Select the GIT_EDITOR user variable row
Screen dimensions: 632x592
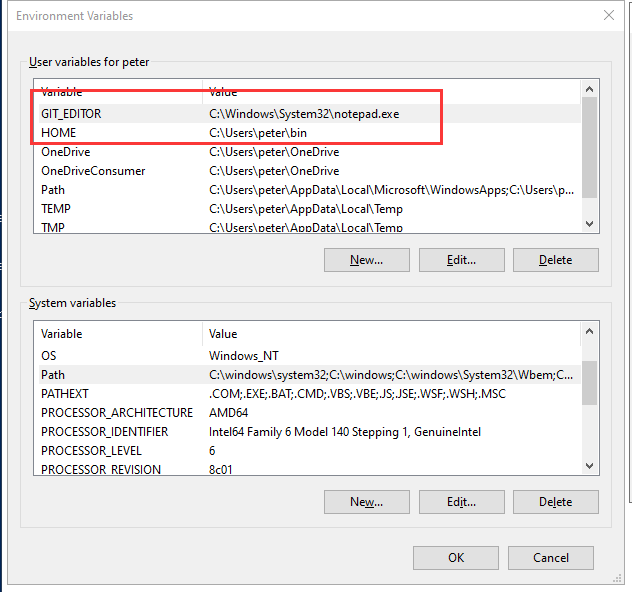pyautogui.click(x=71, y=114)
